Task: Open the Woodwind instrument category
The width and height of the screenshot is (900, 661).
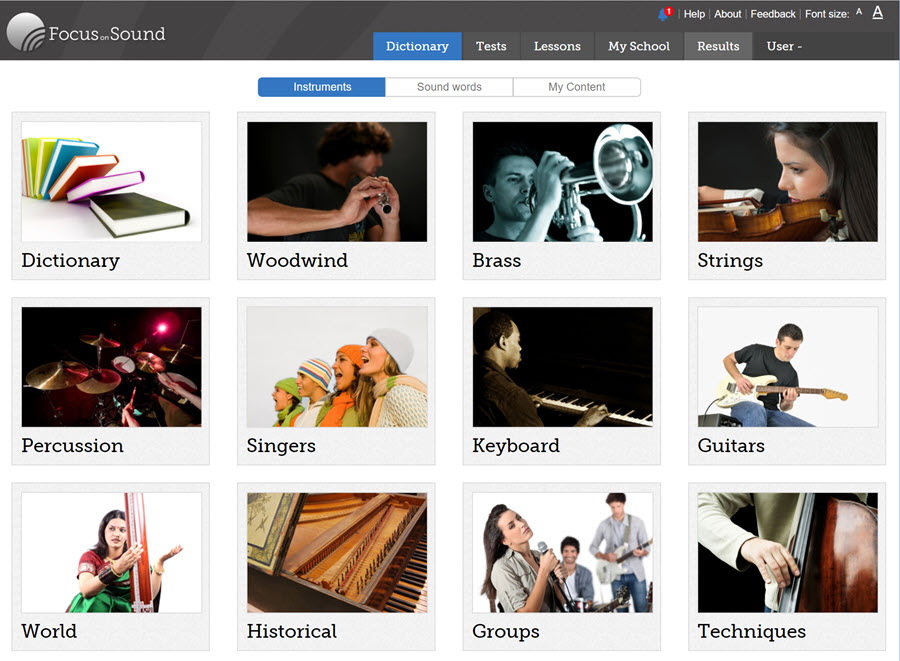Action: tap(336, 196)
